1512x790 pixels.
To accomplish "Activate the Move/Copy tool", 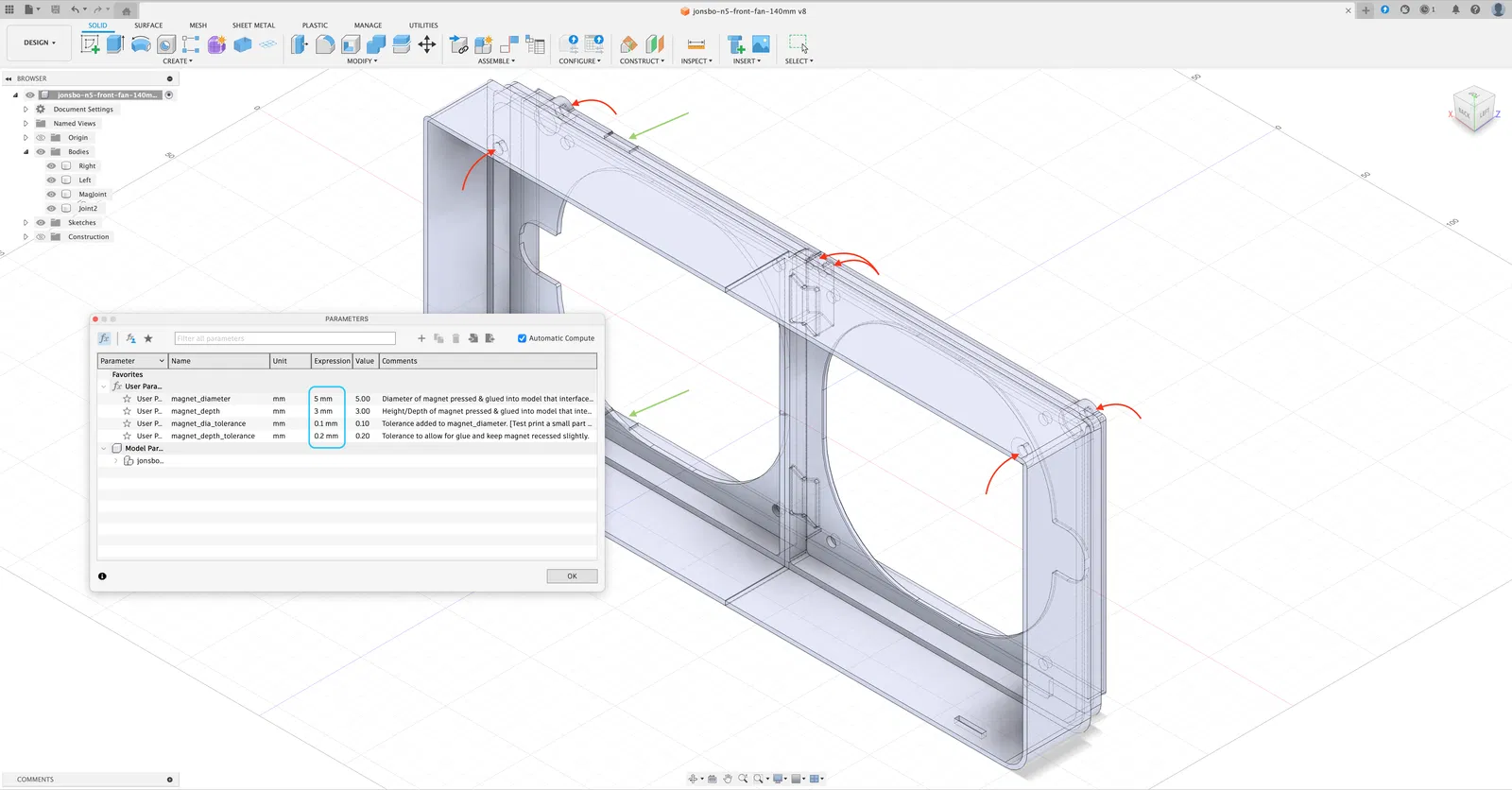I will [x=427, y=44].
